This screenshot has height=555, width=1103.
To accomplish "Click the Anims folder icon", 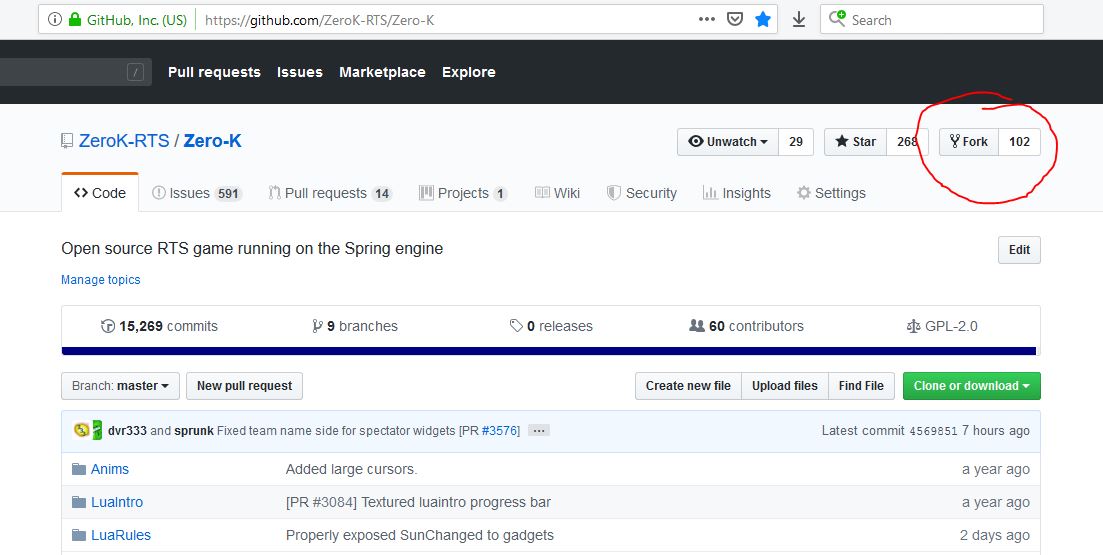I will 79,469.
